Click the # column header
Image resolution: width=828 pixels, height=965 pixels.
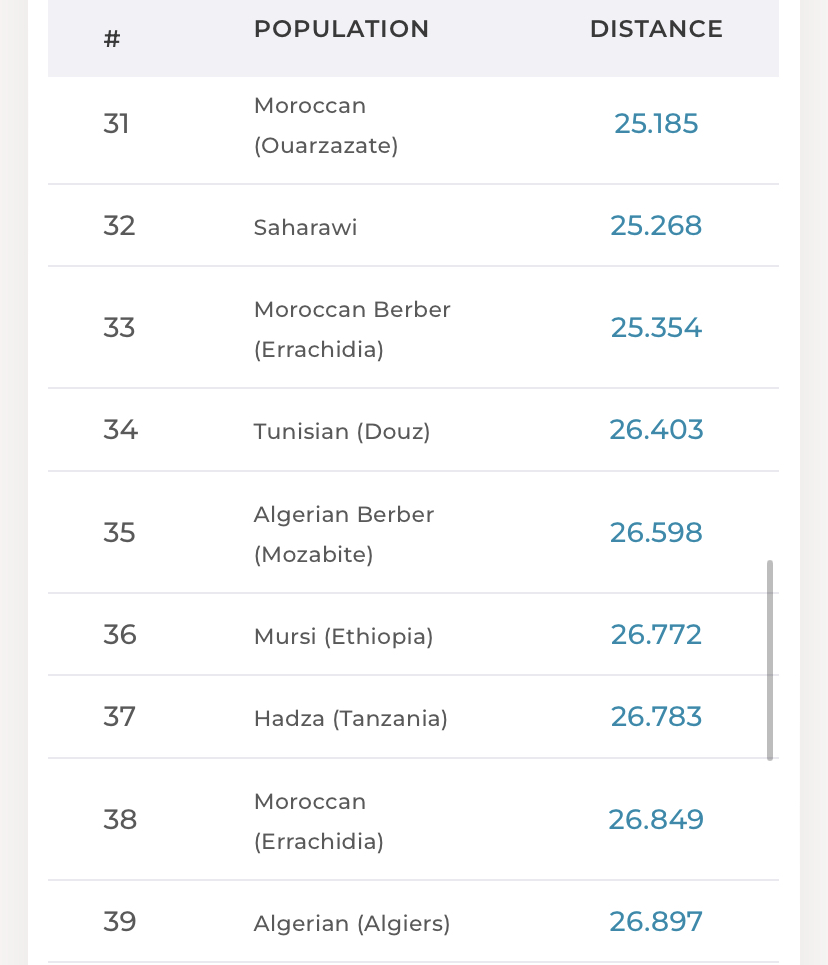coord(112,40)
